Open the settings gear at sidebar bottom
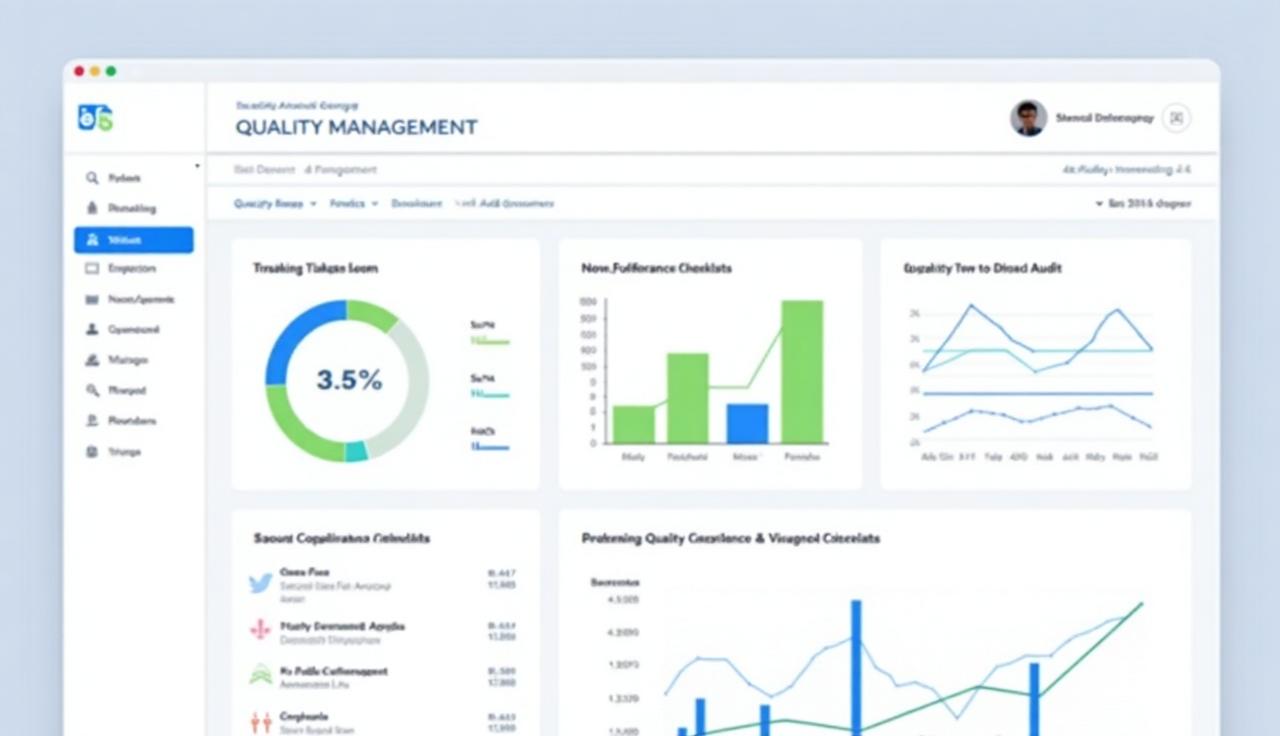The width and height of the screenshot is (1280, 736). pyautogui.click(x=92, y=452)
